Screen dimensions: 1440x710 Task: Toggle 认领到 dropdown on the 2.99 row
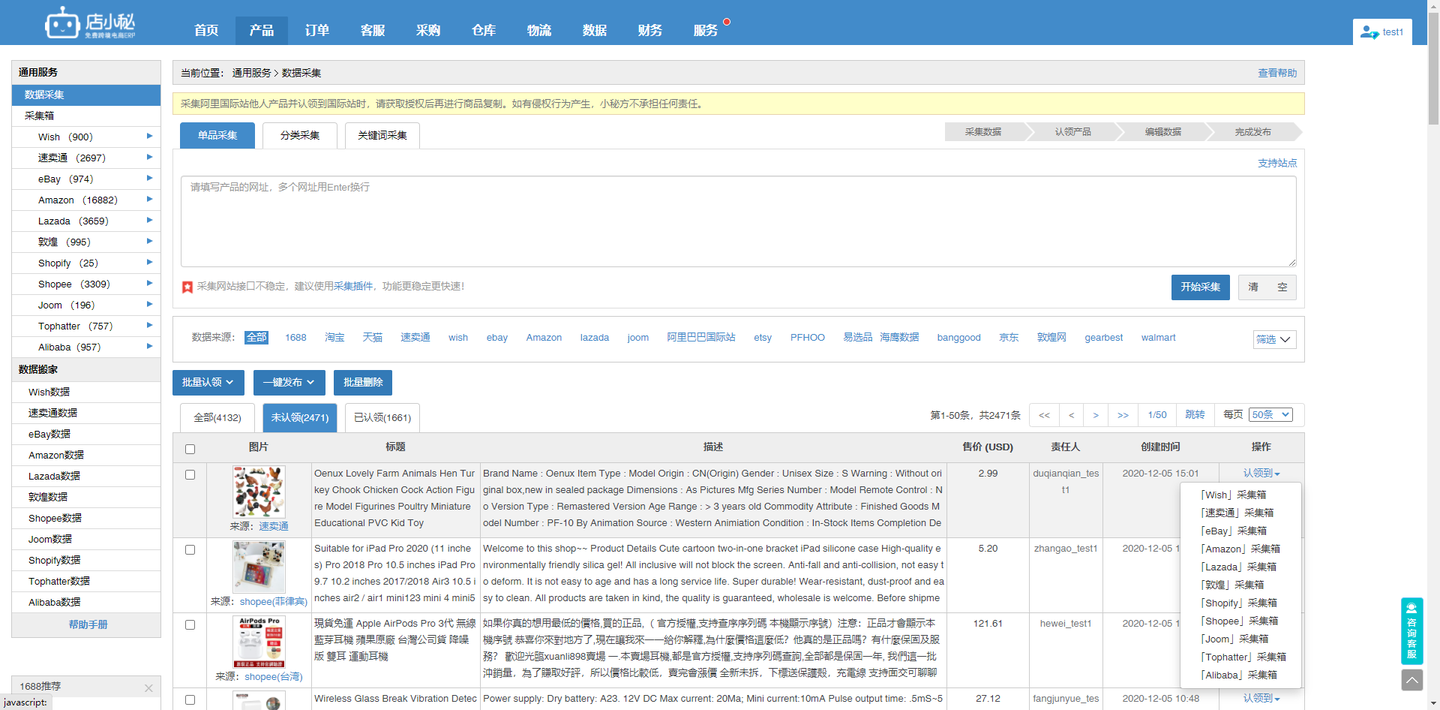click(1261, 473)
